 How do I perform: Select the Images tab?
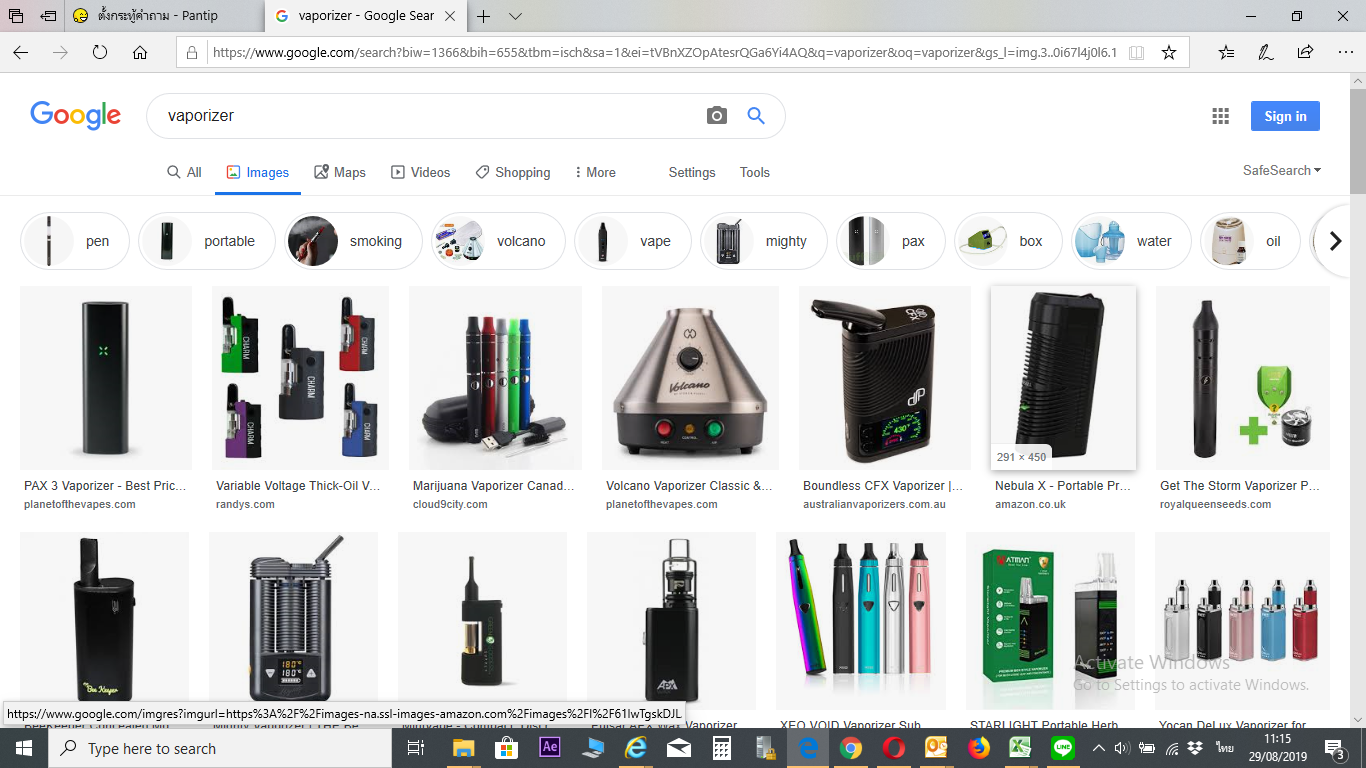258,172
